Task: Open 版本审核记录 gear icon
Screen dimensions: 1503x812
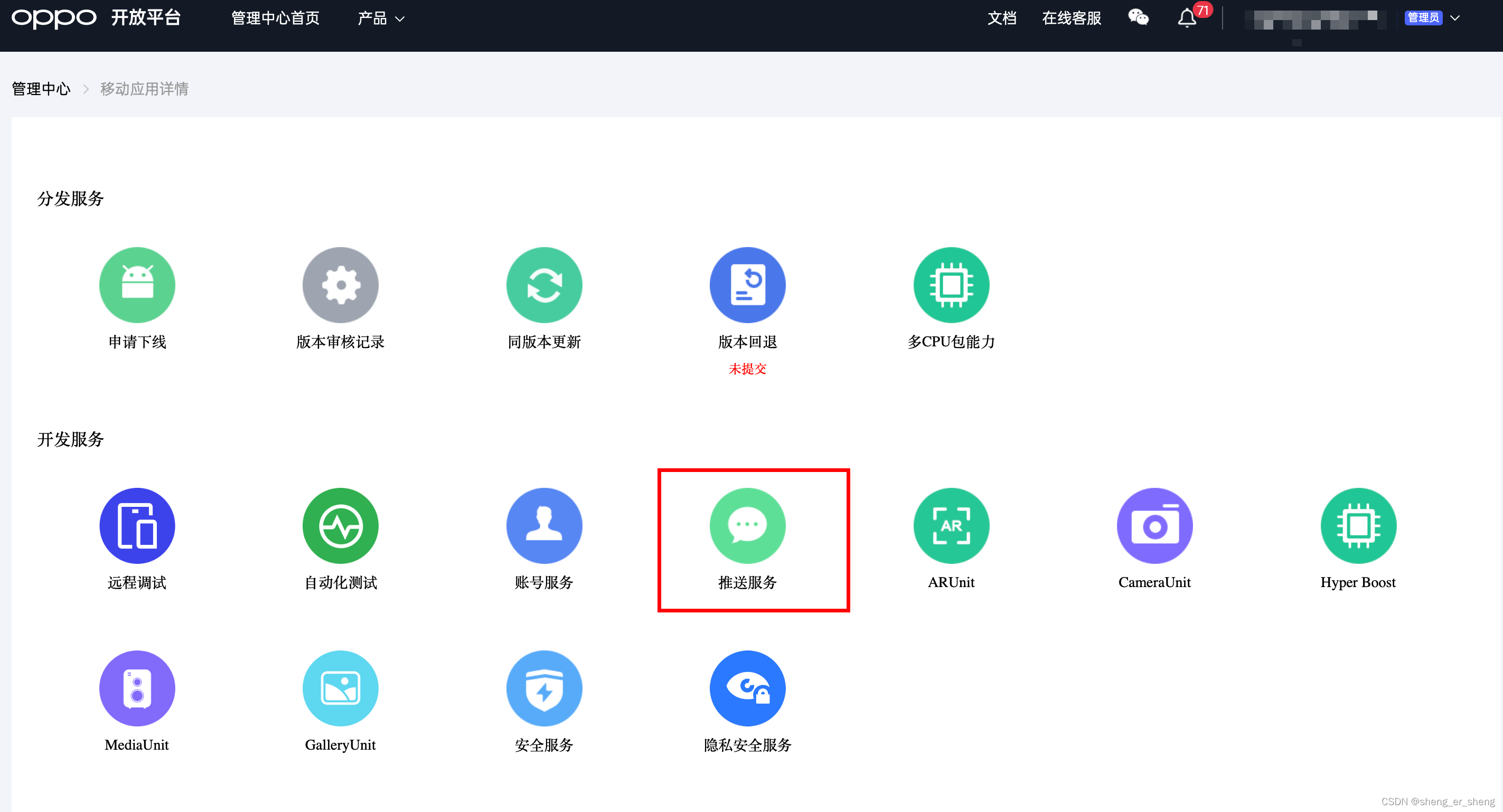Action: [340, 285]
